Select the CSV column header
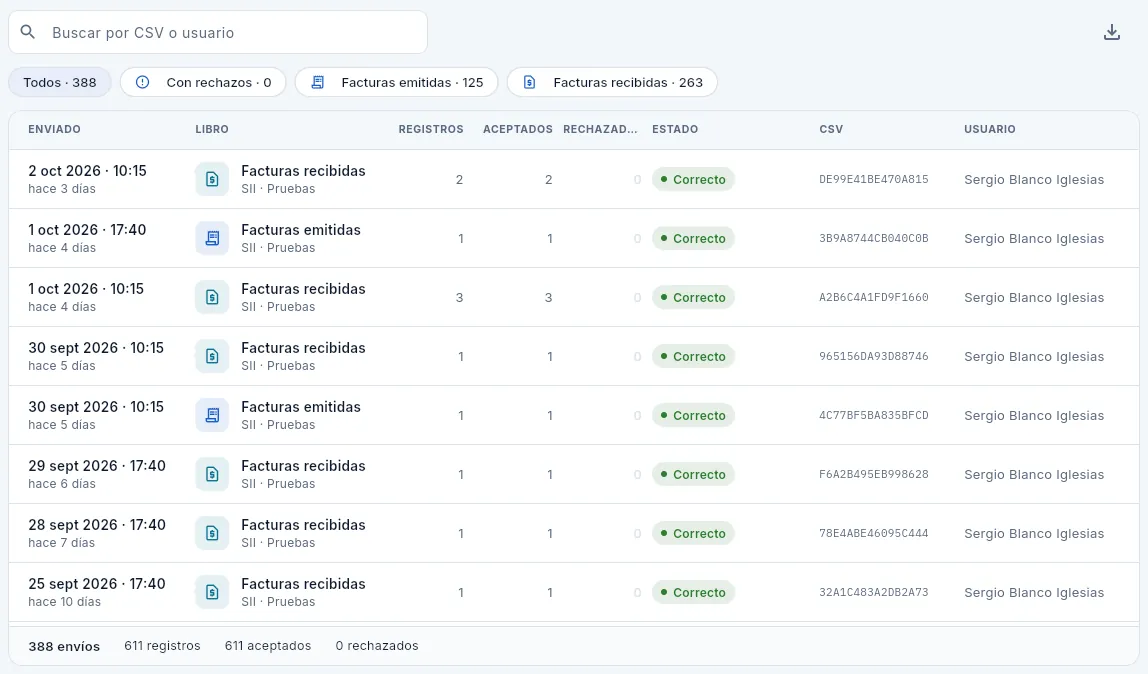Viewport: 1148px width, 674px height. point(831,129)
